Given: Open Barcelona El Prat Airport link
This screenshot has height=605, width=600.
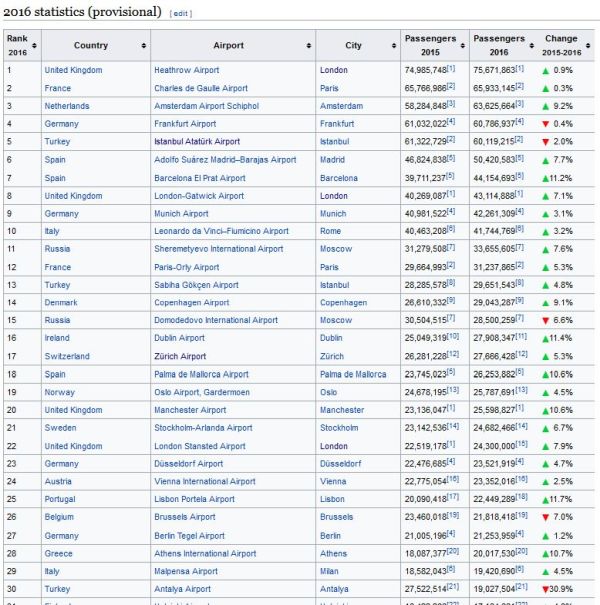Looking at the screenshot, I should point(199,178).
